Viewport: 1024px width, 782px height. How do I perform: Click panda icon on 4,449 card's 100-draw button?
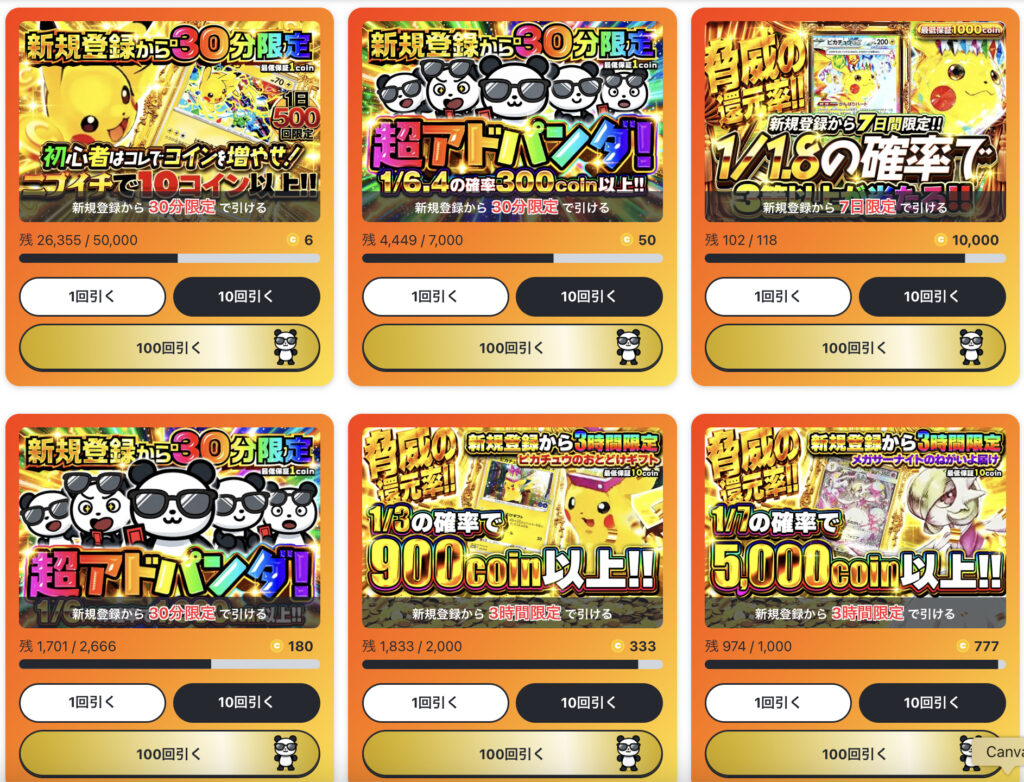[628, 347]
